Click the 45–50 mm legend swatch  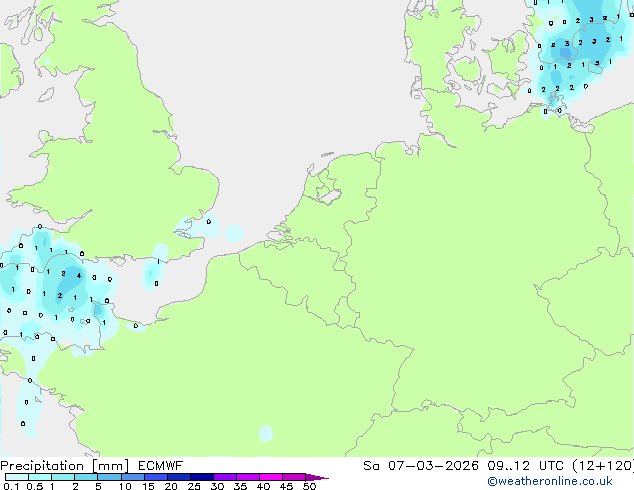point(294,477)
